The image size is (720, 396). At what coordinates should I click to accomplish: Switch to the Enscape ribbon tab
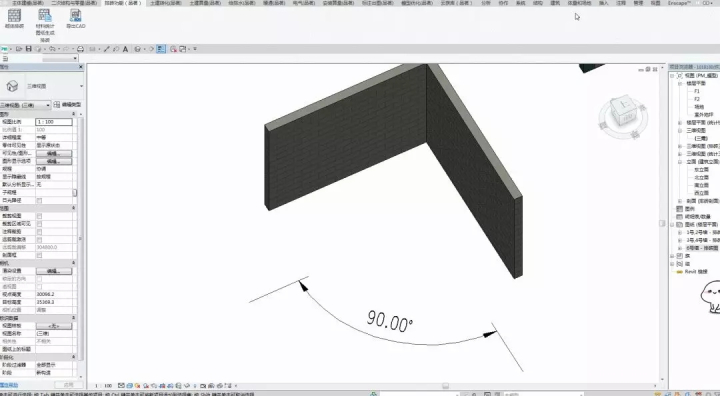(679, 3)
